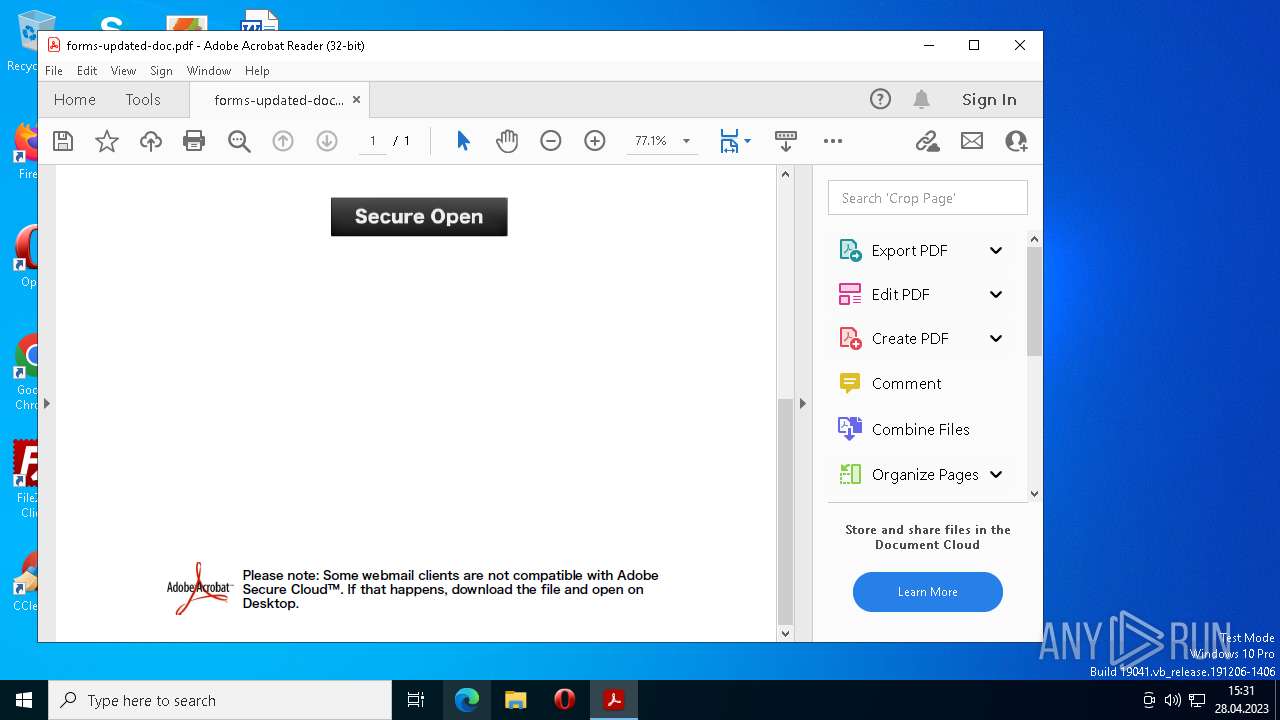Open the Combine Files tool
The image size is (1280, 720).
click(920, 429)
